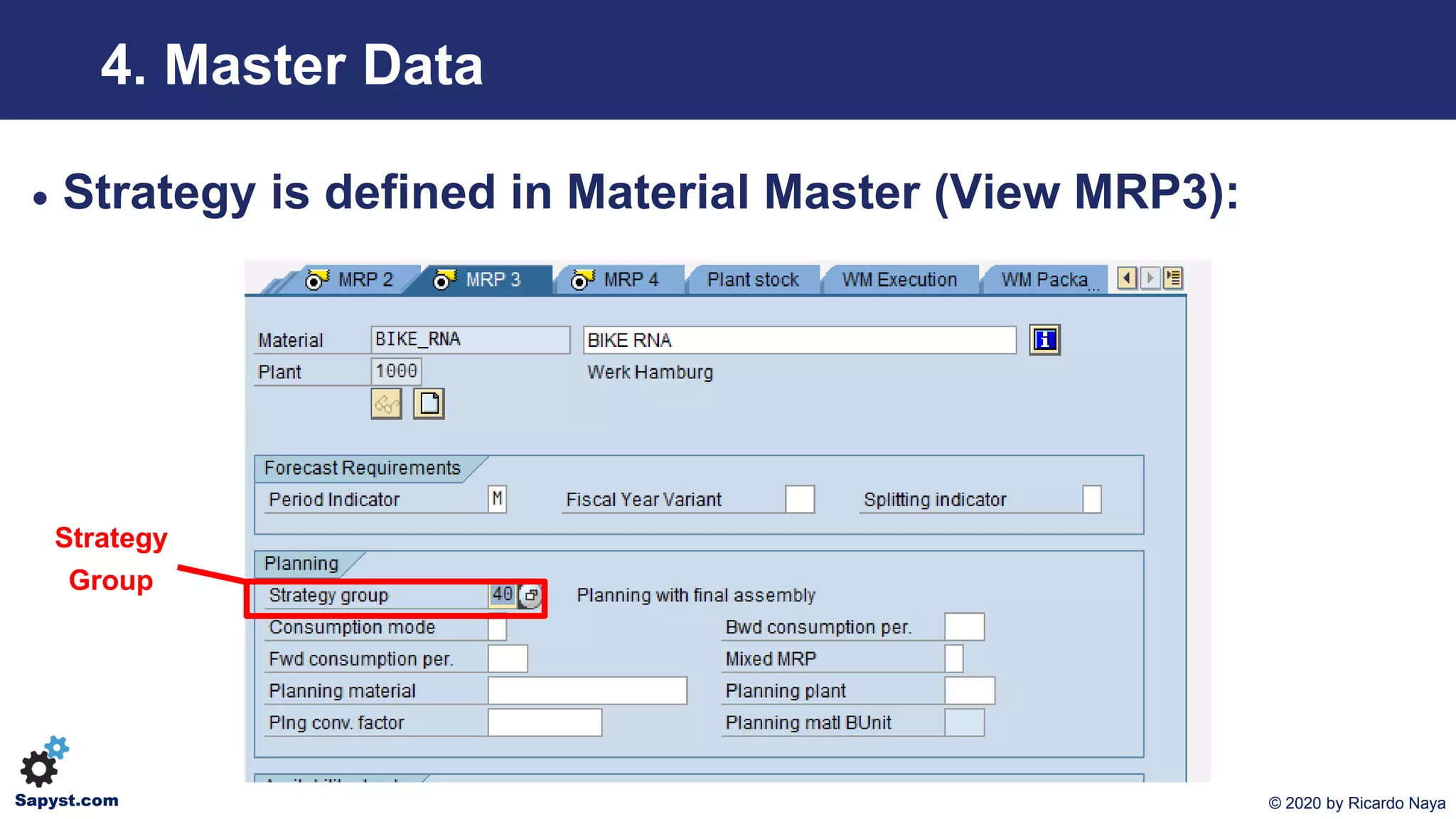Viewport: 1456px width, 819px height.
Task: Click the Mixed MRP field
Action: tap(954, 658)
